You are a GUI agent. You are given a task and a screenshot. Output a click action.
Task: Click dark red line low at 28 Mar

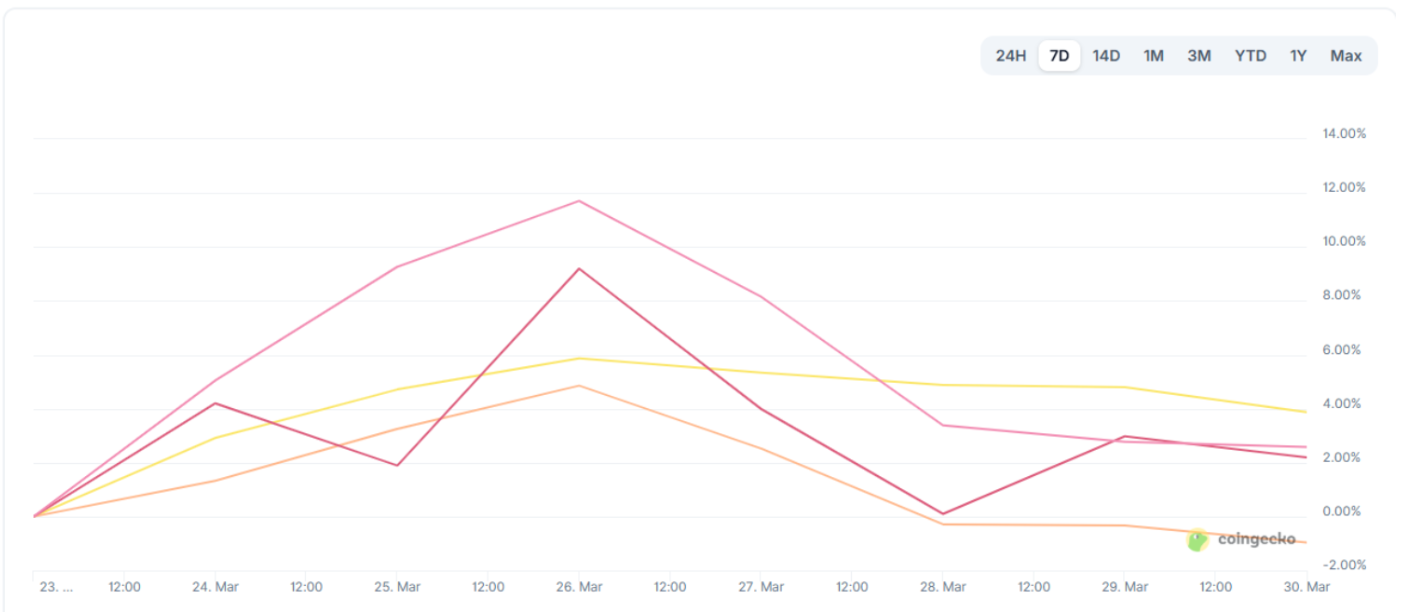tap(943, 514)
